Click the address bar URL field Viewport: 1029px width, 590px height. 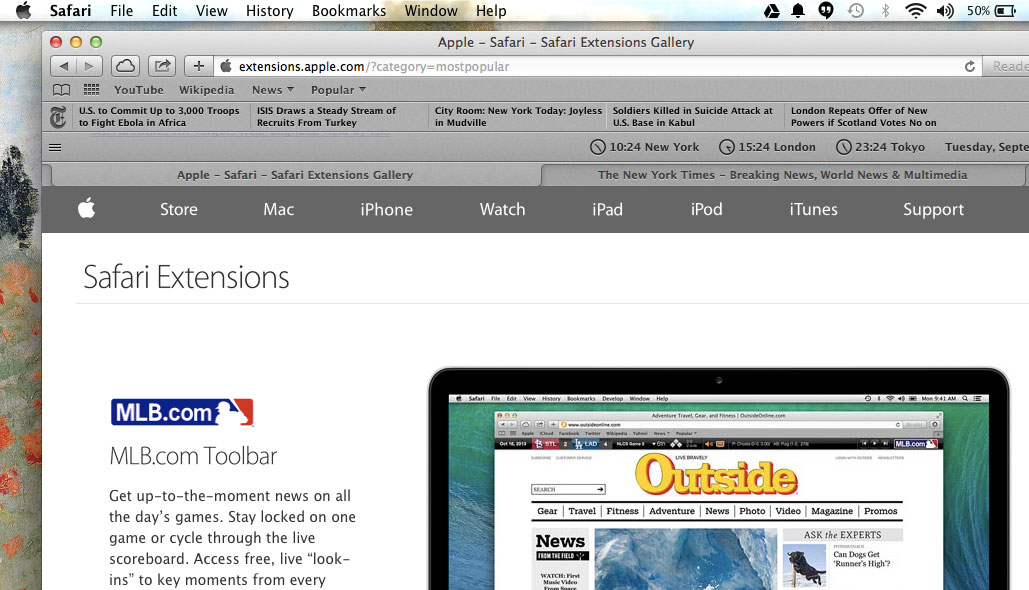[x=597, y=66]
